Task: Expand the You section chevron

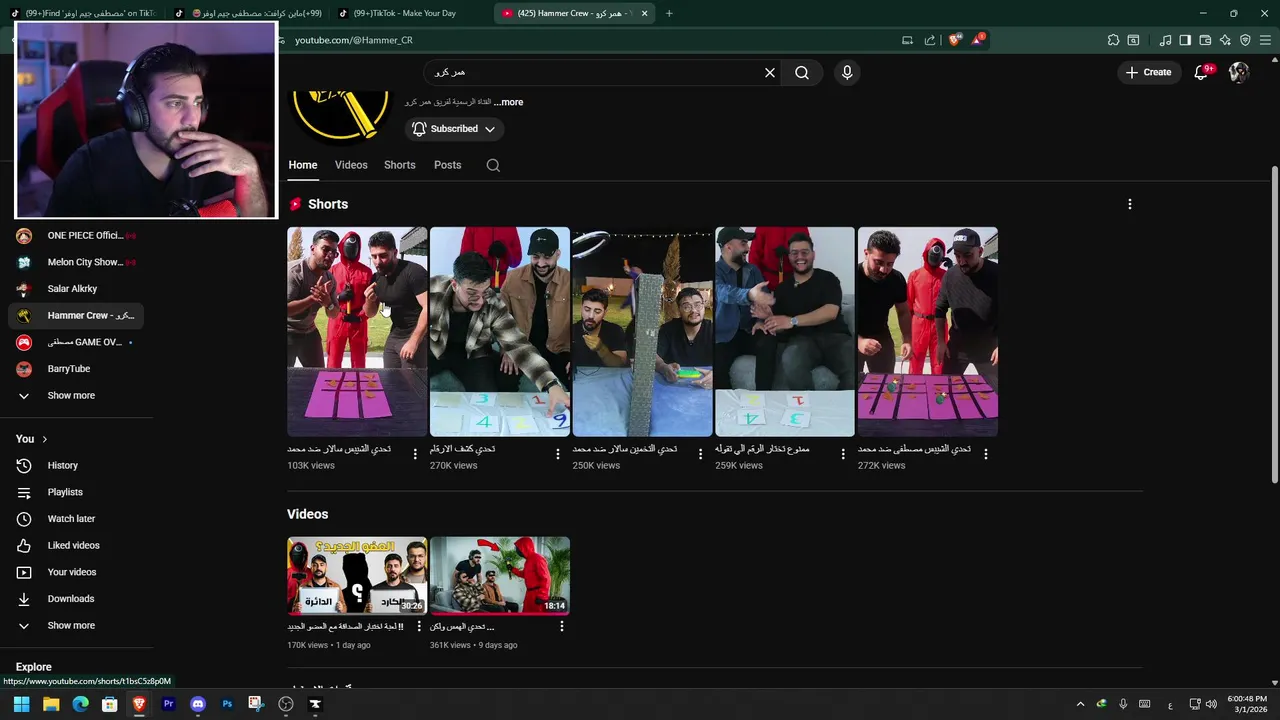Action: (44, 439)
